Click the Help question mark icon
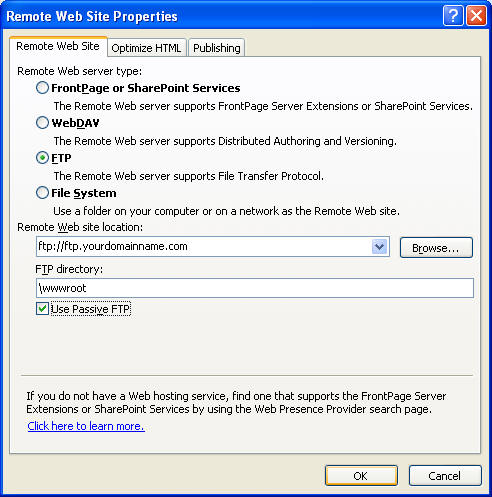The height and width of the screenshot is (497, 492). click(x=453, y=16)
